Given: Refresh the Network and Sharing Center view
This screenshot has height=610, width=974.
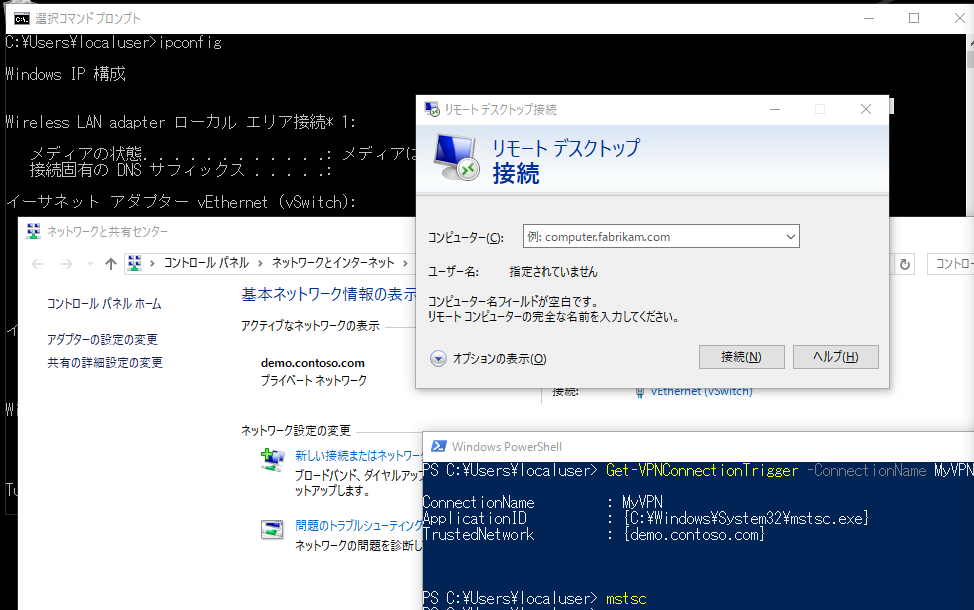Looking at the screenshot, I should (904, 265).
